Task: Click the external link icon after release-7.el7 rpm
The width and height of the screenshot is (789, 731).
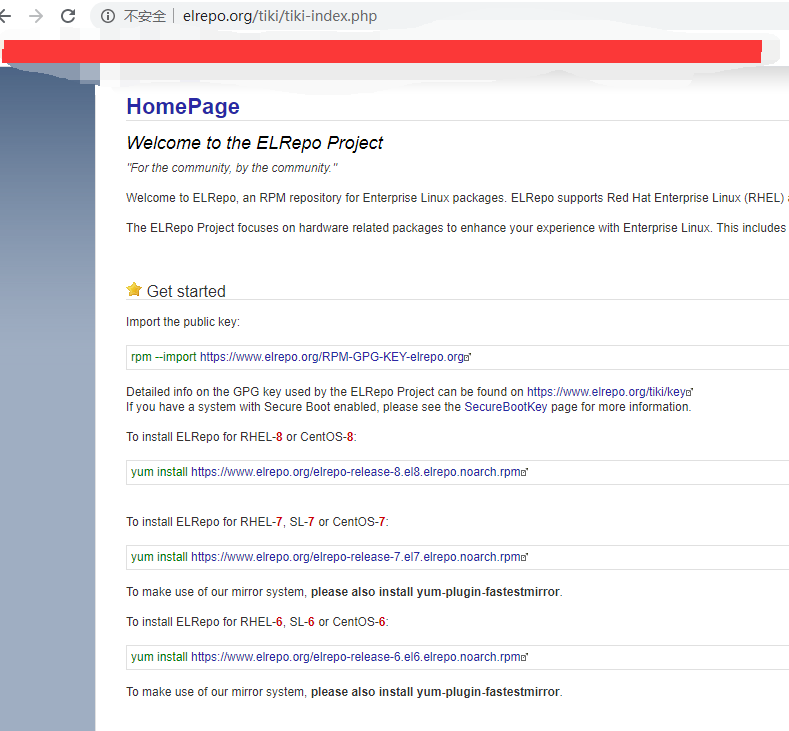Action: click(x=524, y=557)
